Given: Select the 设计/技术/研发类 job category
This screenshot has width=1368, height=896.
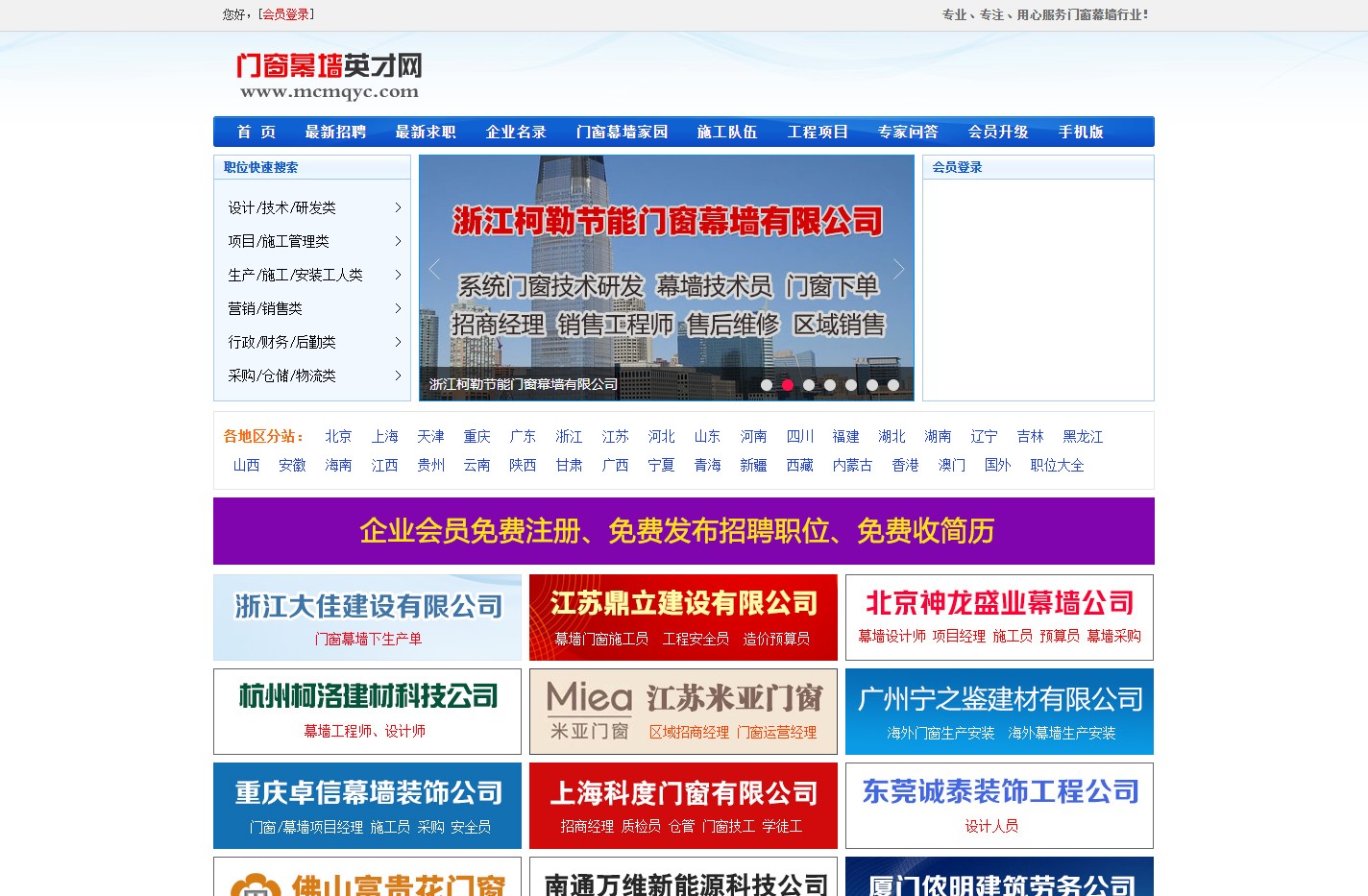Looking at the screenshot, I should (x=281, y=207).
